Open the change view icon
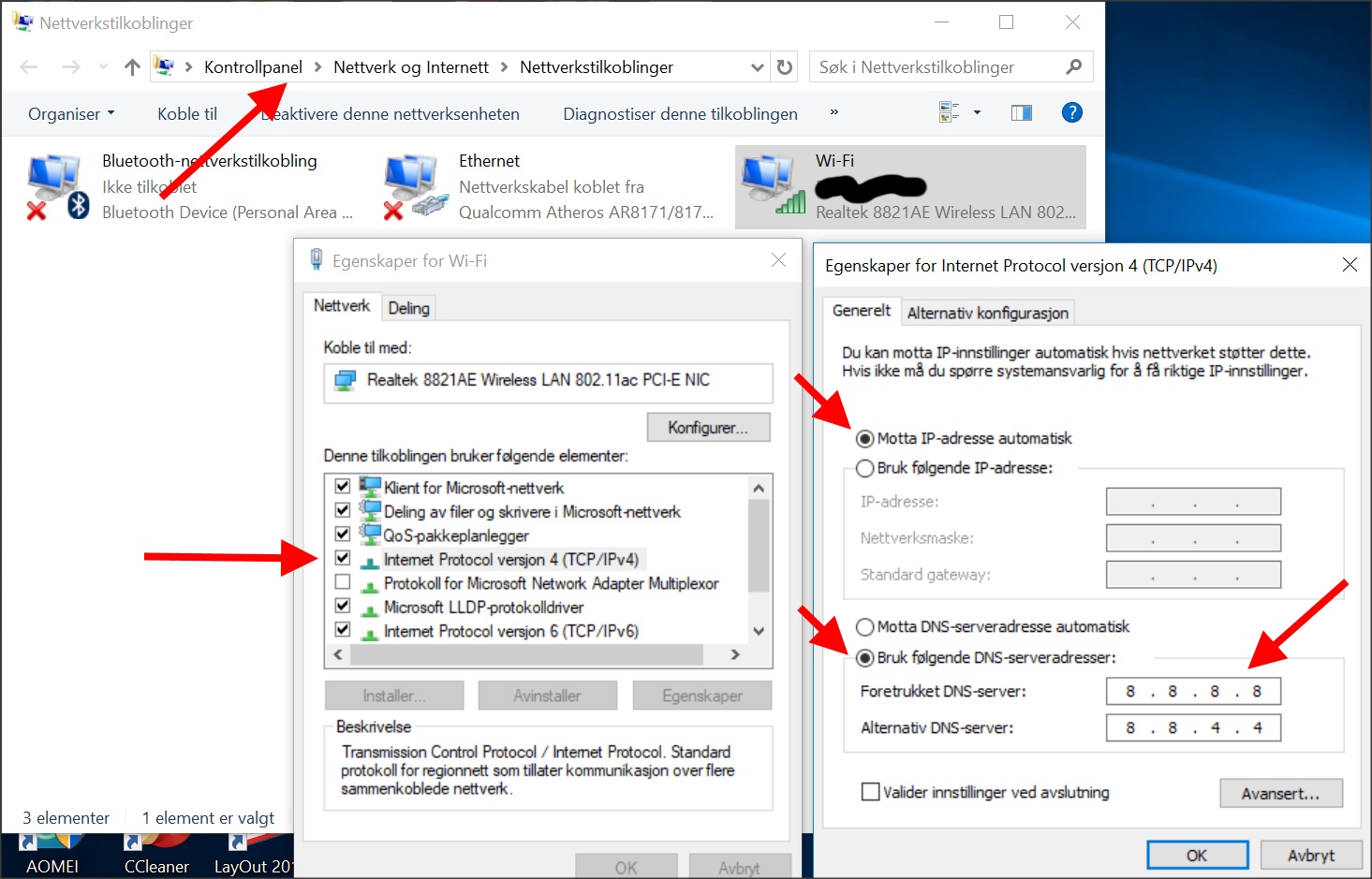1372x879 pixels. (949, 112)
